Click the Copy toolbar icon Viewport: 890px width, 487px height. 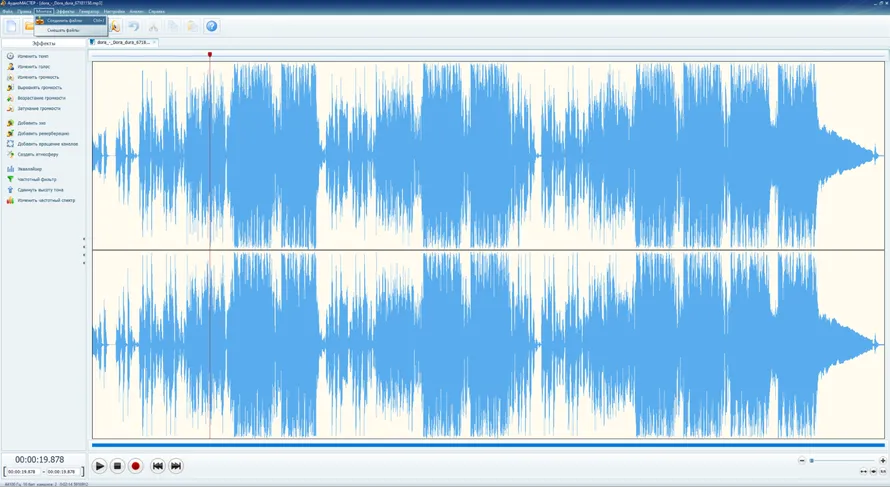[x=173, y=26]
